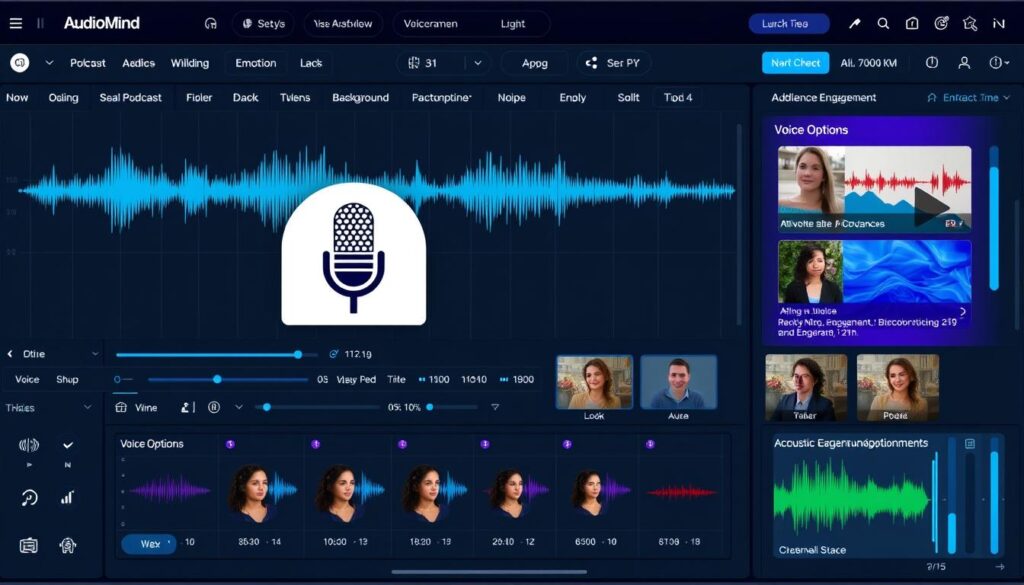This screenshot has height=585, width=1024.
Task: Expand the dropdown beside the round logo
Action: click(49, 63)
